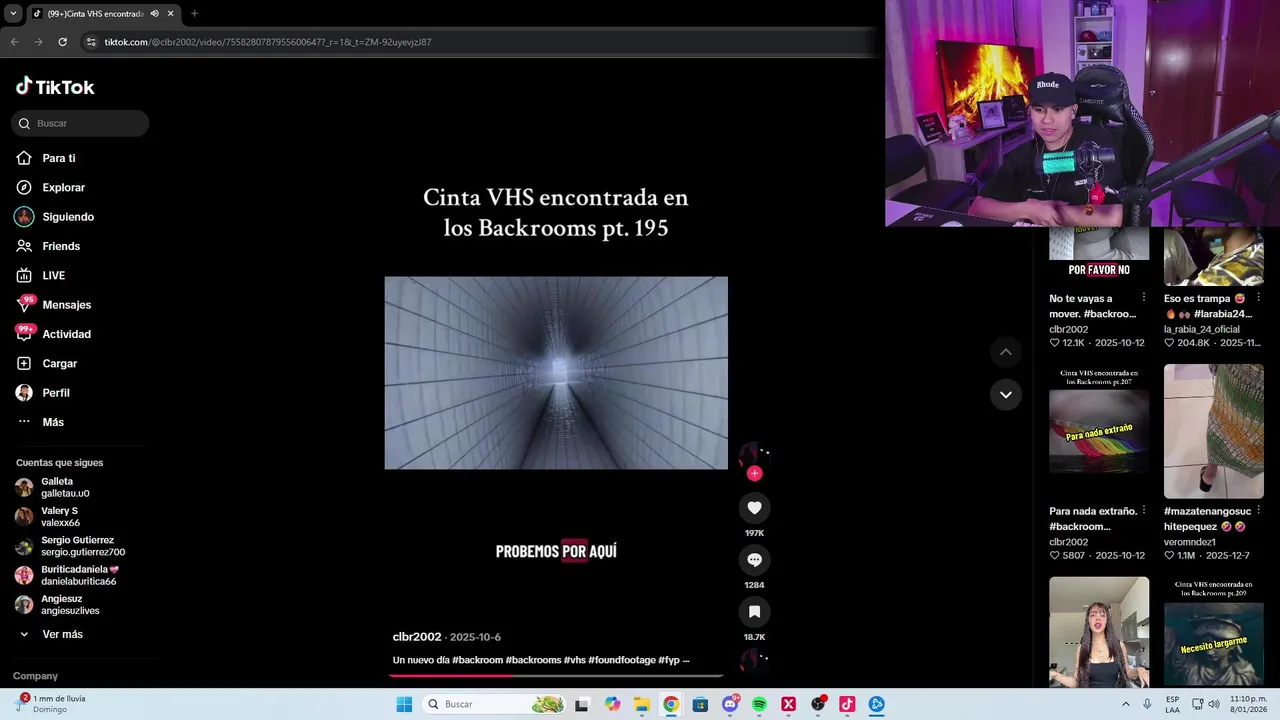Like the video with heart icon
1280x720 pixels.
754,508
